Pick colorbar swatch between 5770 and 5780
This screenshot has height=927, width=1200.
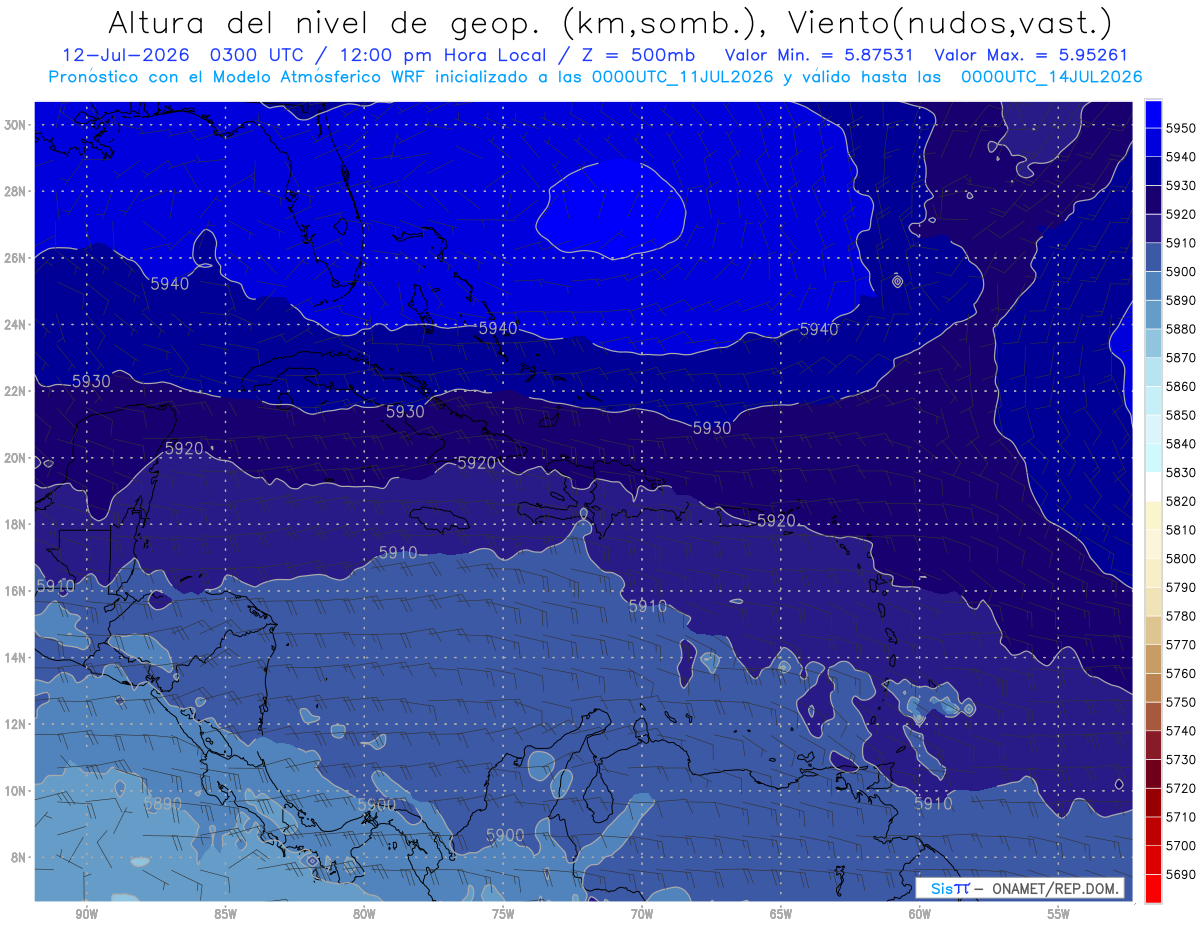click(1153, 631)
